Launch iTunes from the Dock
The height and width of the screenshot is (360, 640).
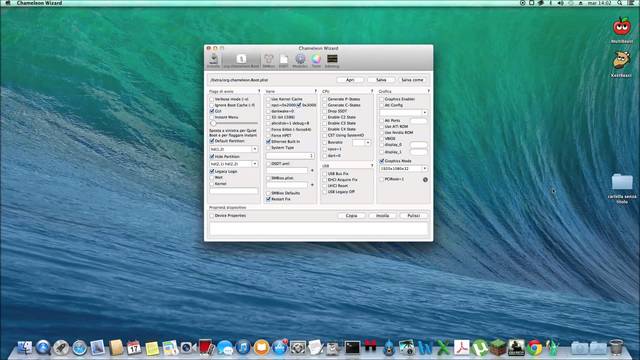243,348
